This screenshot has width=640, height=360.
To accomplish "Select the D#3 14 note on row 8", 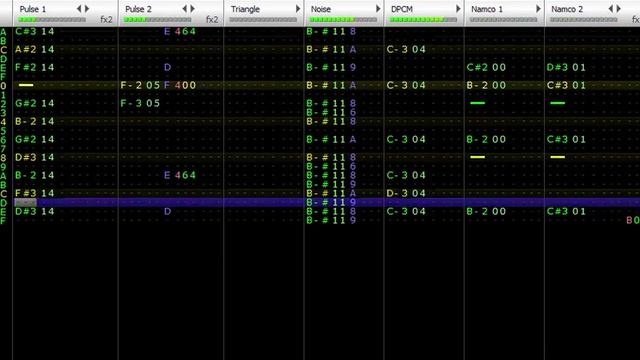I will coord(35,157).
